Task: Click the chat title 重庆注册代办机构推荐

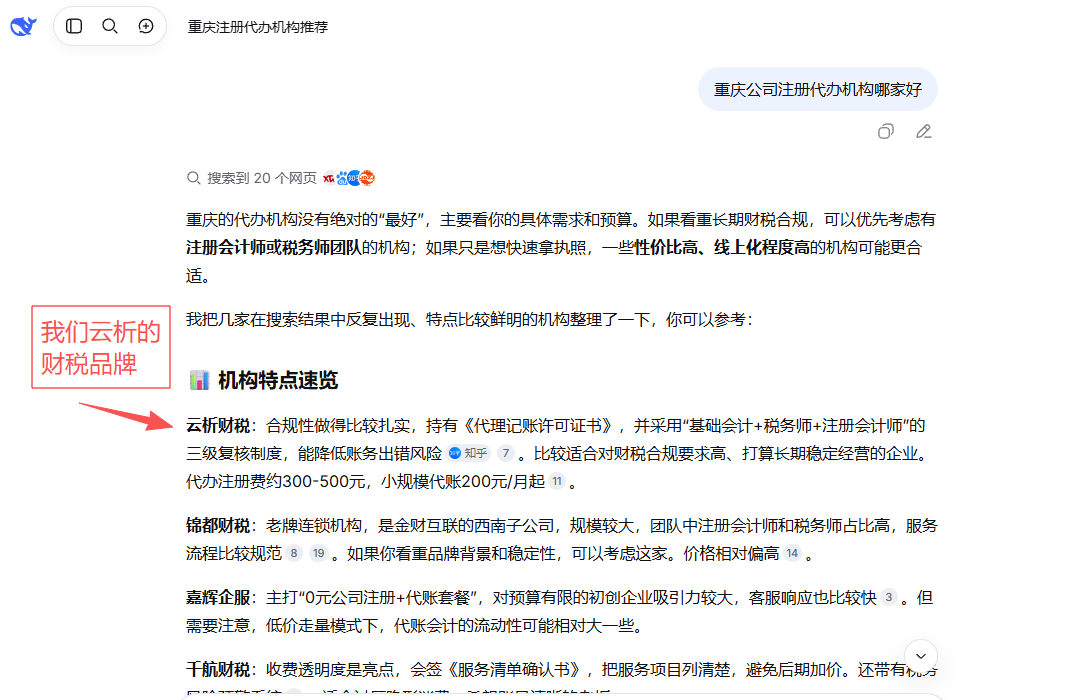Action: (258, 27)
